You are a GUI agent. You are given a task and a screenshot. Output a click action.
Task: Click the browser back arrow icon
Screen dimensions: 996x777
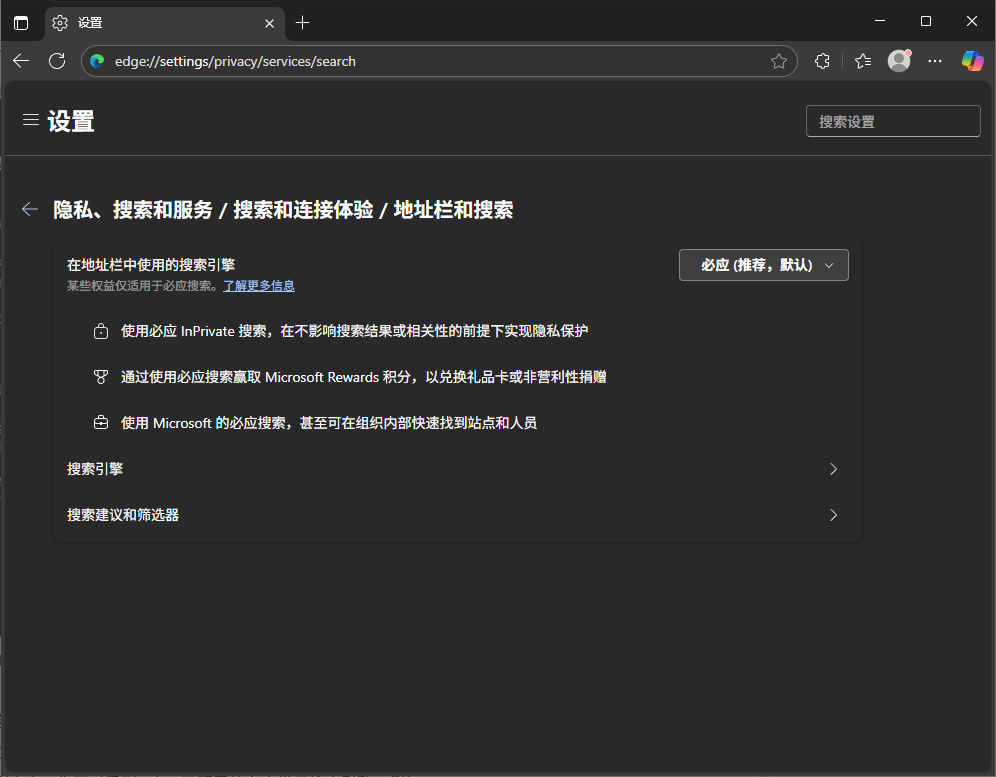21,61
